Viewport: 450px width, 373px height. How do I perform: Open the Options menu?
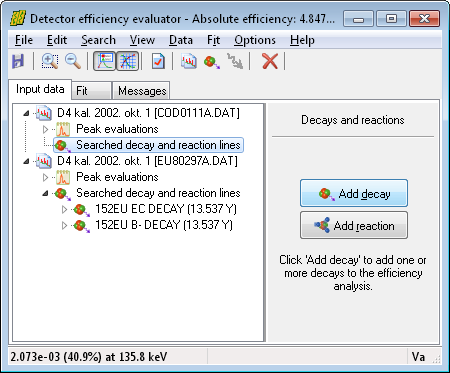pos(255,40)
